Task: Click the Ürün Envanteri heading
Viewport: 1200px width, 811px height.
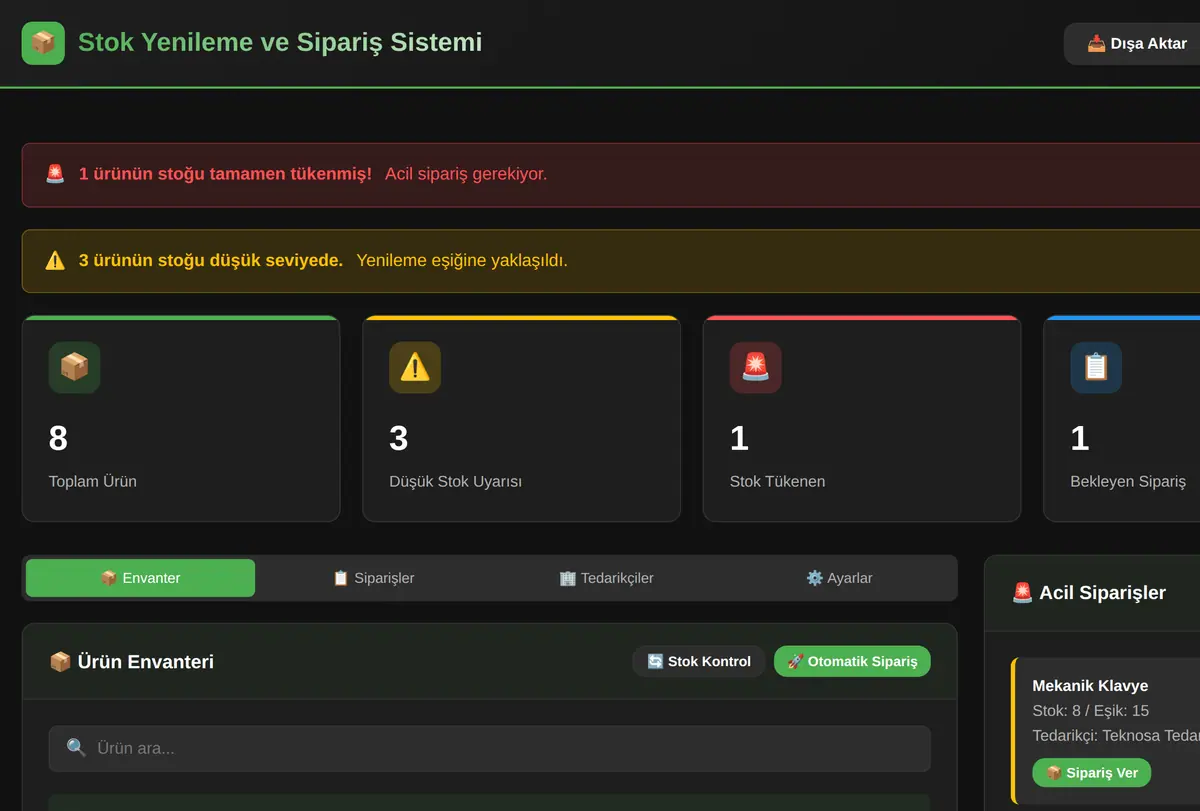Action: [x=145, y=662]
